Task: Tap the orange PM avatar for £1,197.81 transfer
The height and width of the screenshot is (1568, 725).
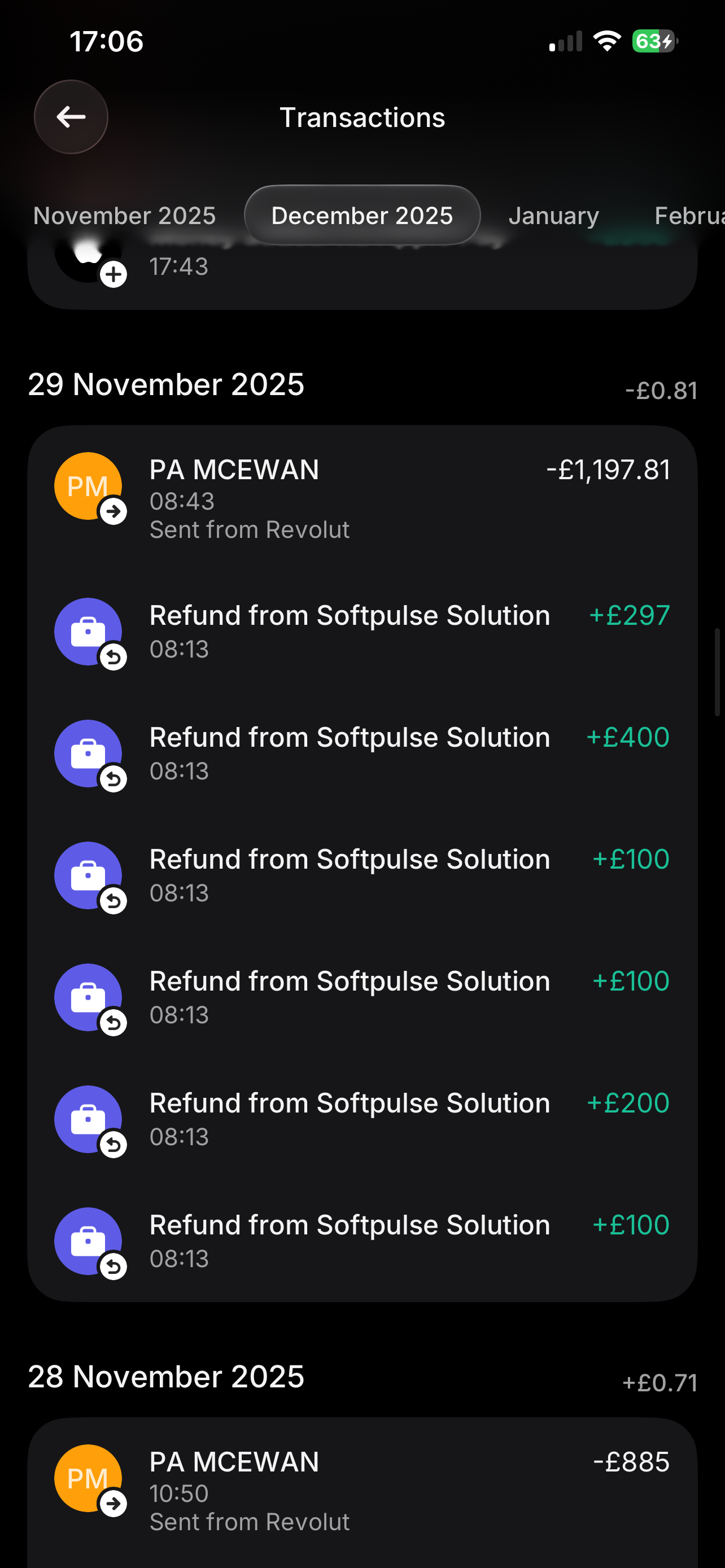Action: (x=88, y=486)
